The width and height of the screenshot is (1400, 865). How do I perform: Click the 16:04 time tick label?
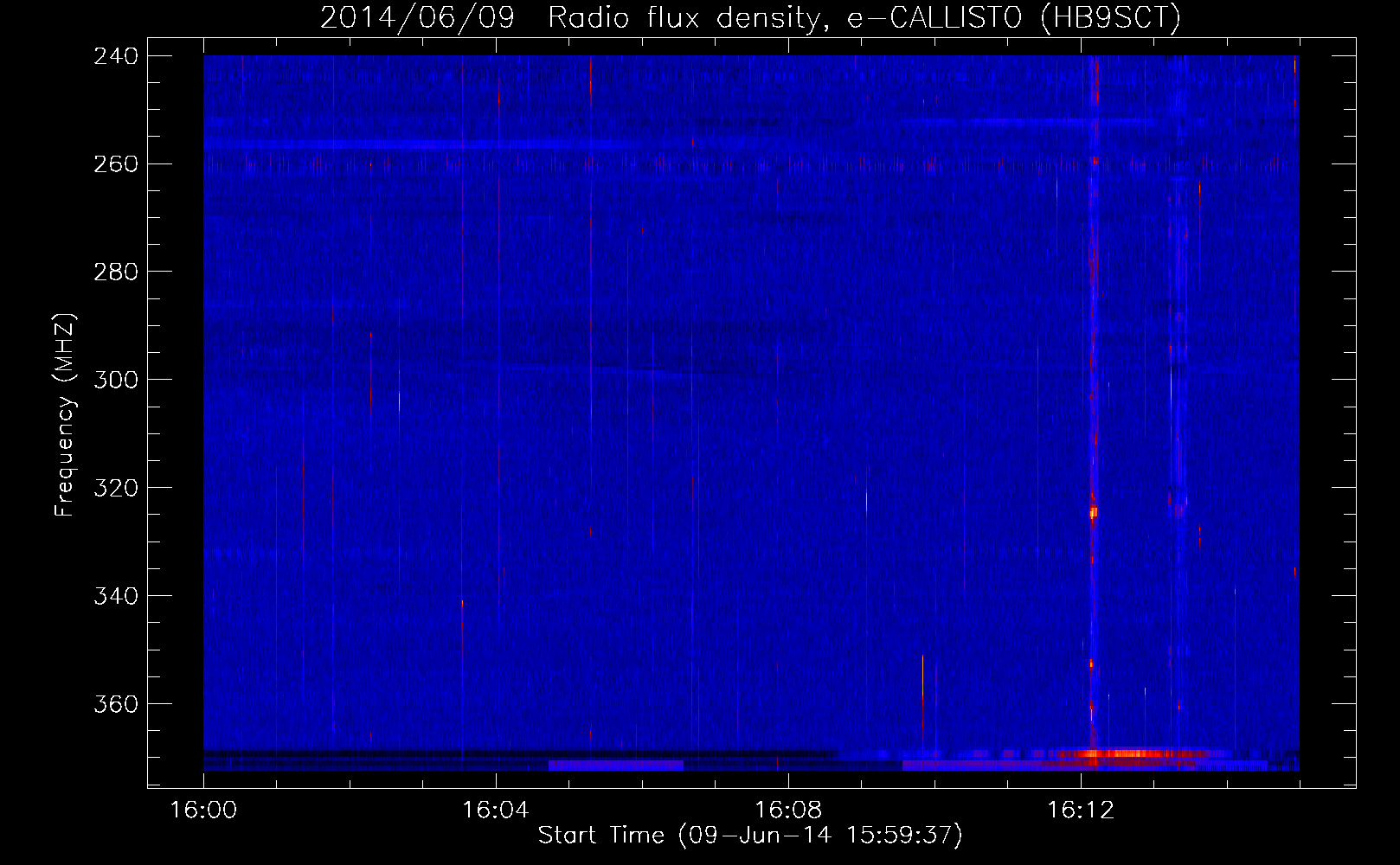tap(496, 810)
